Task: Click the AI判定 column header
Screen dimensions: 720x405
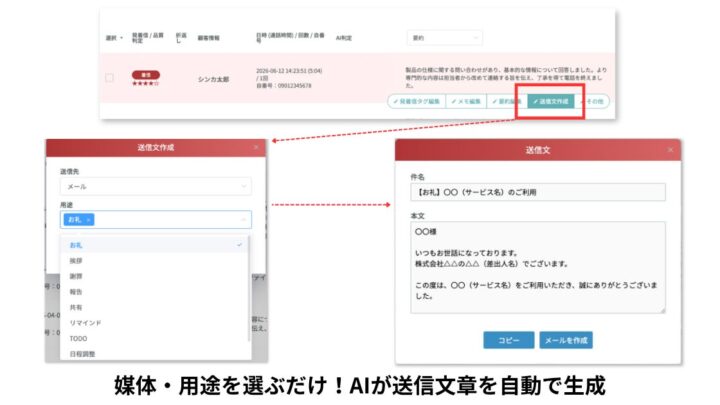Action: tap(343, 38)
